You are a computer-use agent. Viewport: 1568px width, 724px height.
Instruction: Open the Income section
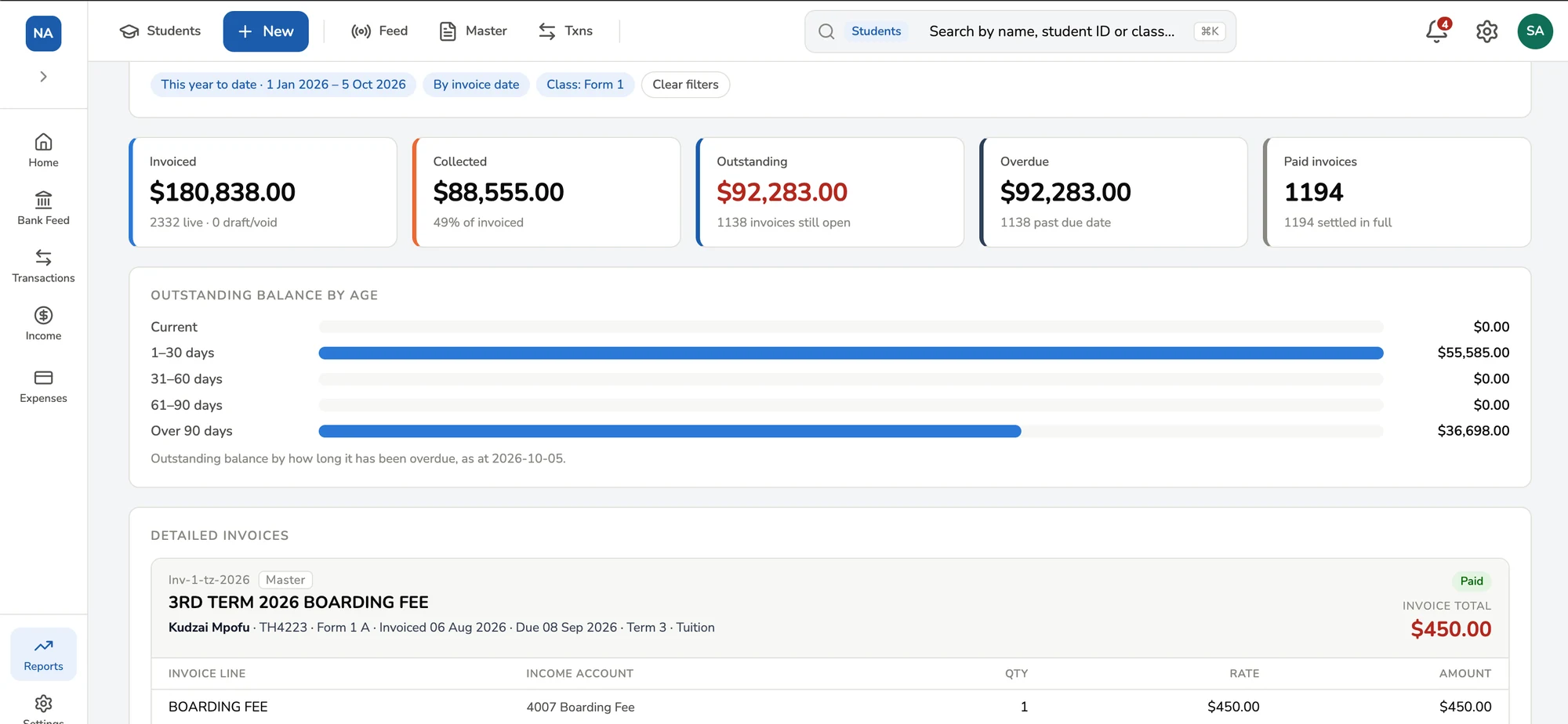click(43, 324)
